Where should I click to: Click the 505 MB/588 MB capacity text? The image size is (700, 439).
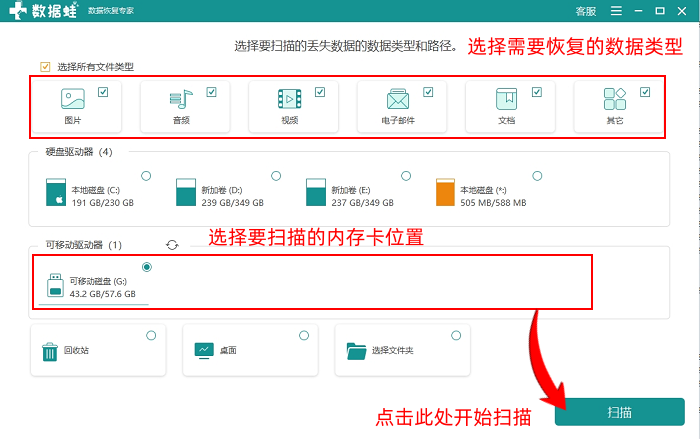[493, 203]
